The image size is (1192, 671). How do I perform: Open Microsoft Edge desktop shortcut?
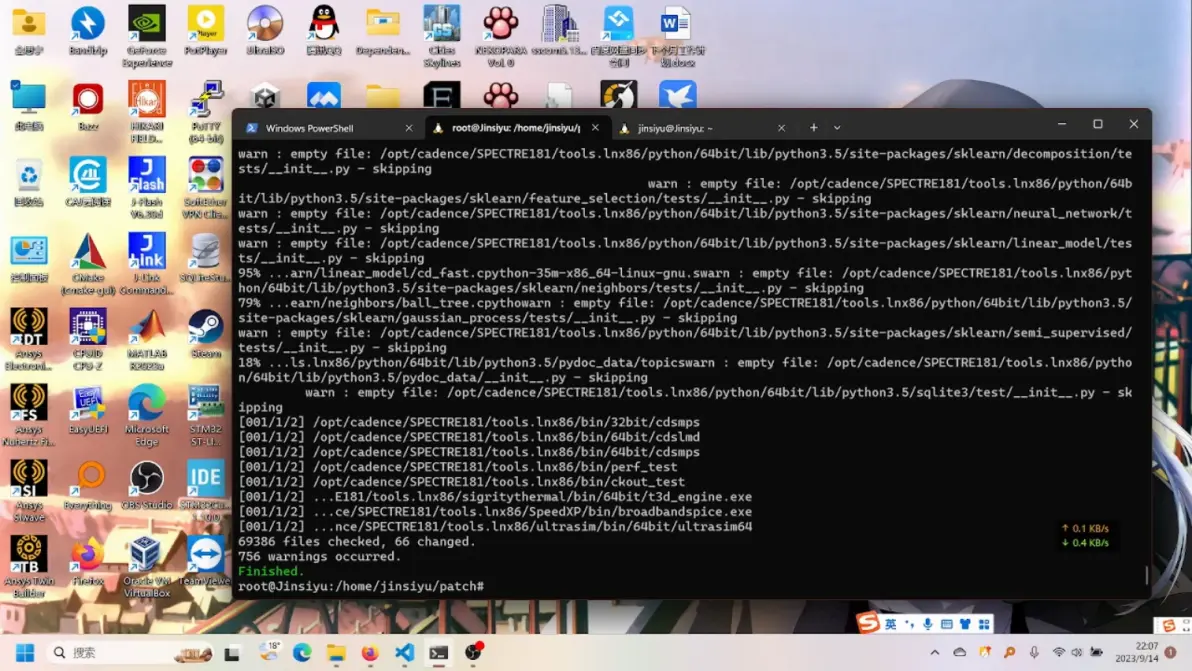(x=147, y=415)
